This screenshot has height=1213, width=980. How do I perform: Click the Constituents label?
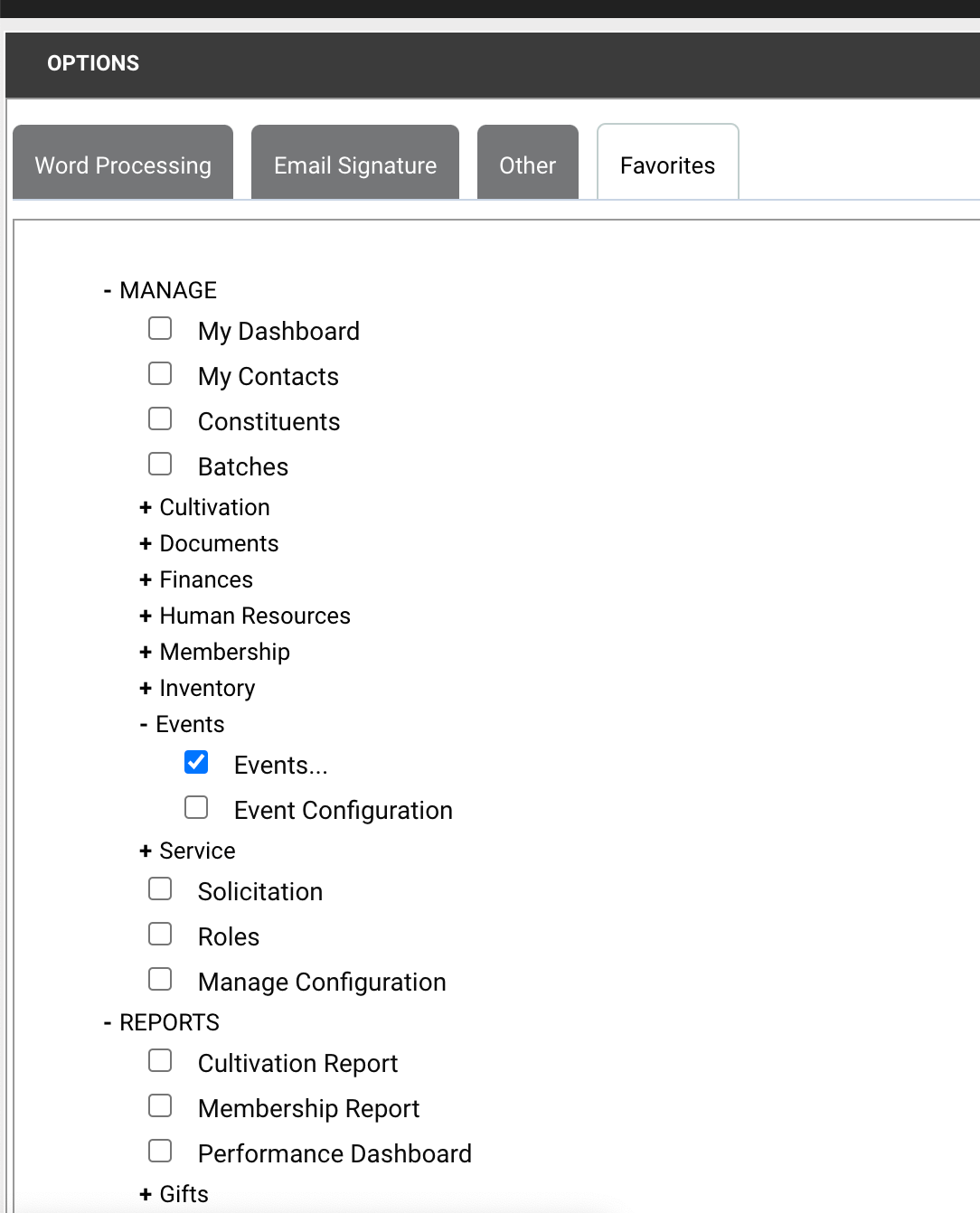click(269, 422)
